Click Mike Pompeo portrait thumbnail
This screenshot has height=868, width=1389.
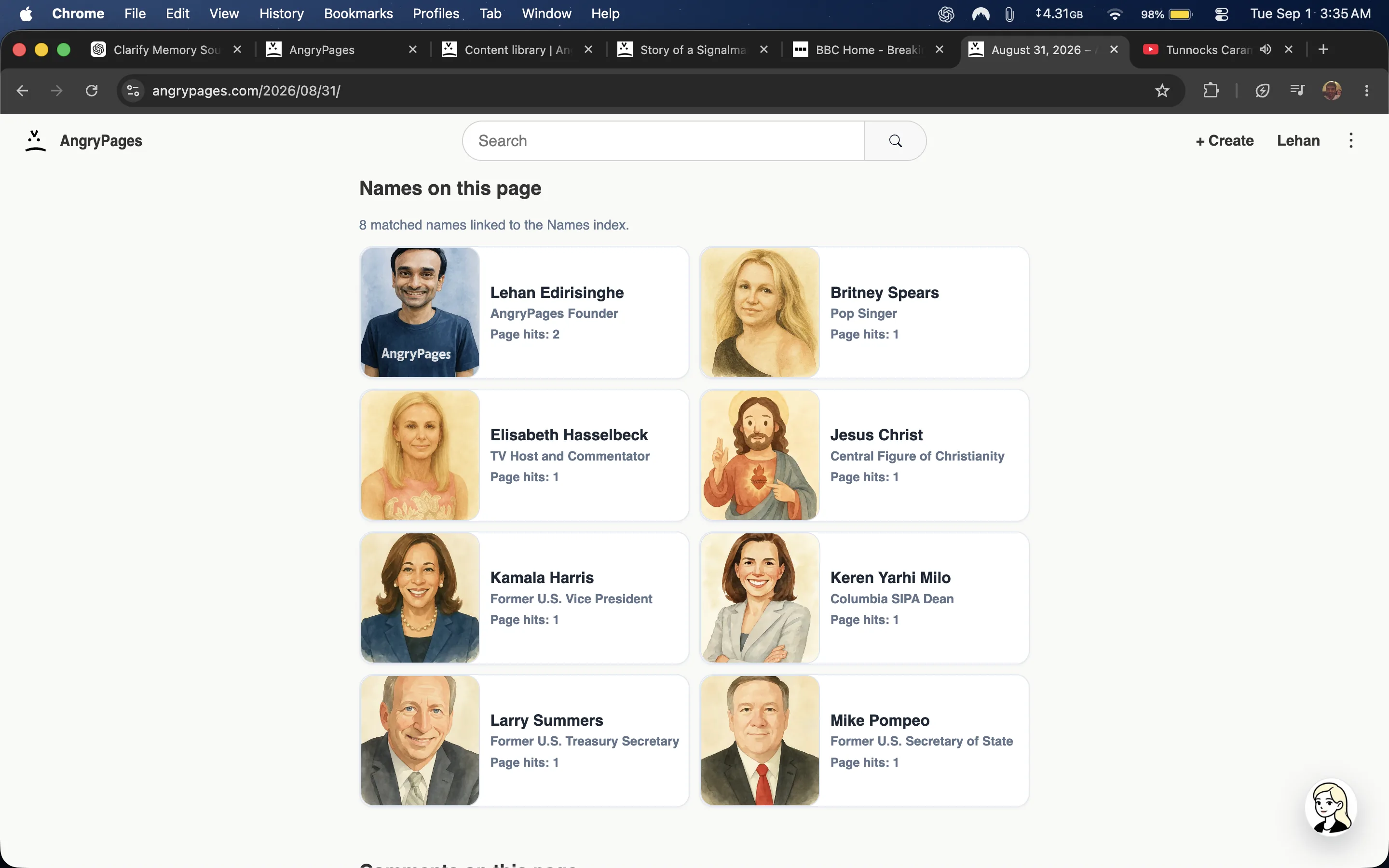[760, 741]
